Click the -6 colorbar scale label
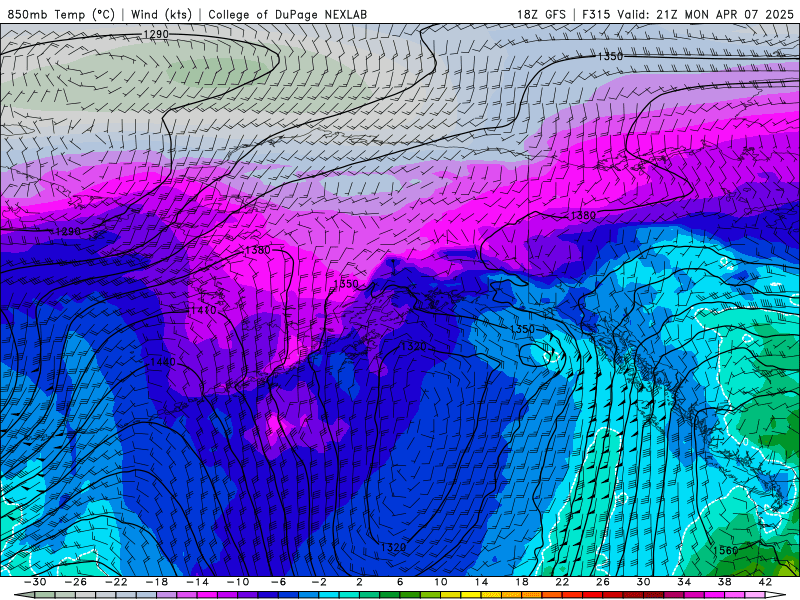The width and height of the screenshot is (800, 600). (x=278, y=582)
